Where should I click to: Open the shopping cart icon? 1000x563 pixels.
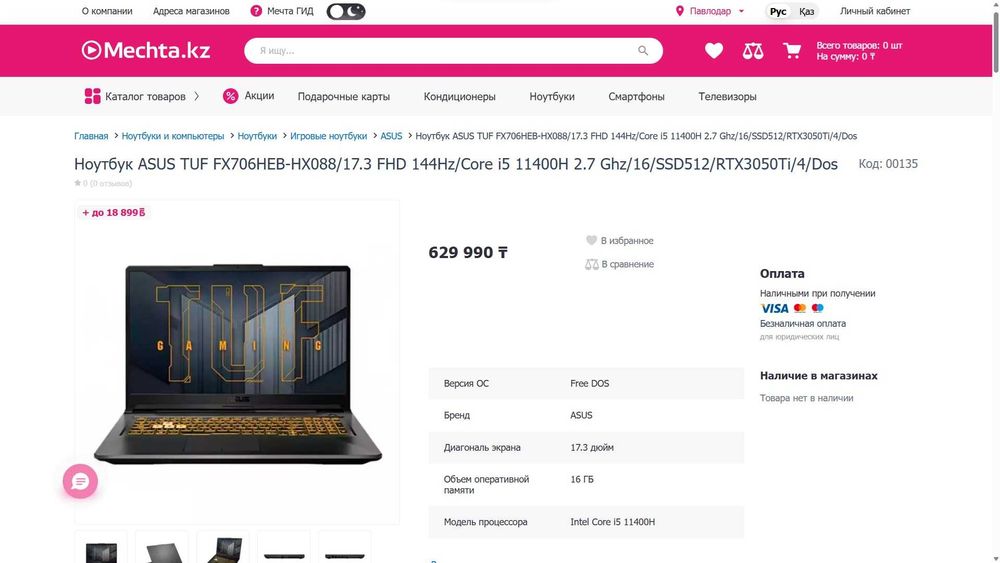click(791, 50)
